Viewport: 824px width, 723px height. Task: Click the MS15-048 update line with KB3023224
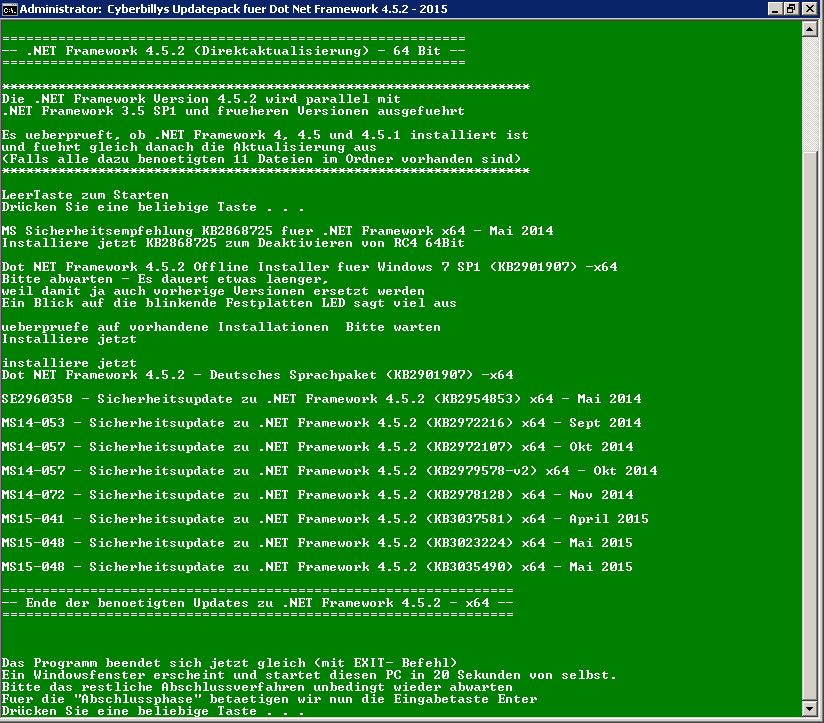(317, 543)
